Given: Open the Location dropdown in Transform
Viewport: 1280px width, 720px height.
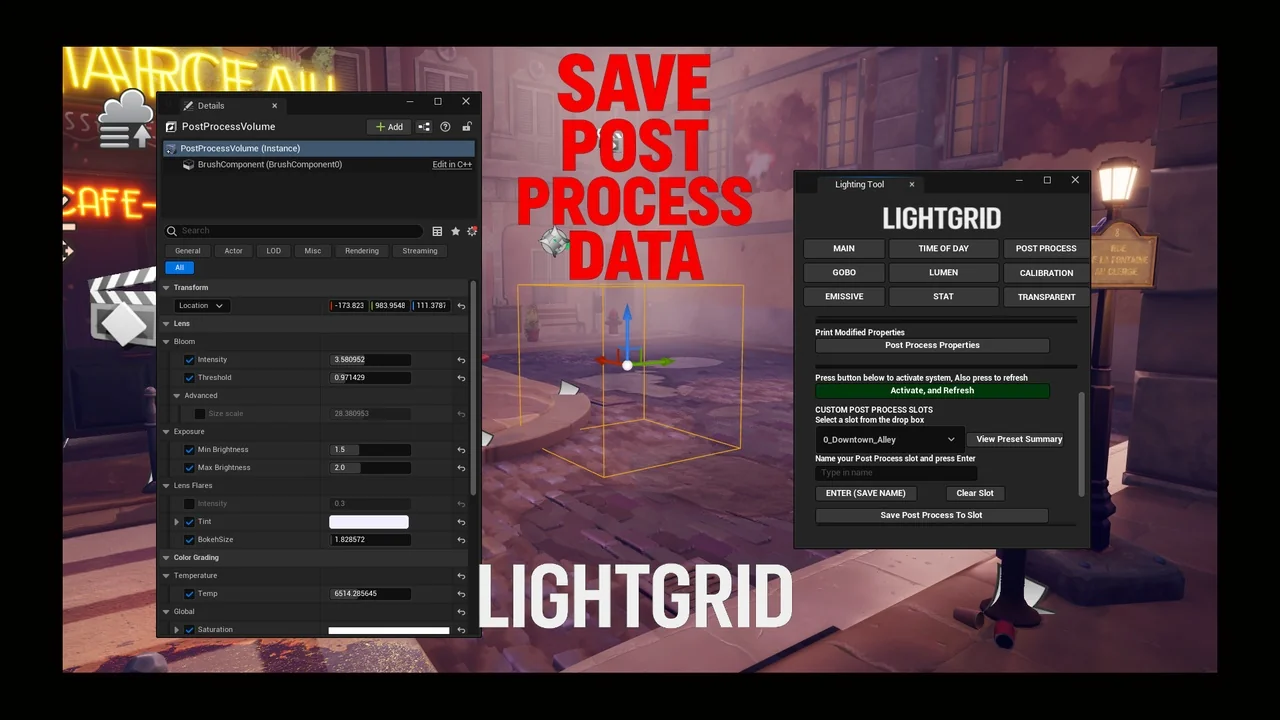Looking at the screenshot, I should click(x=200, y=305).
